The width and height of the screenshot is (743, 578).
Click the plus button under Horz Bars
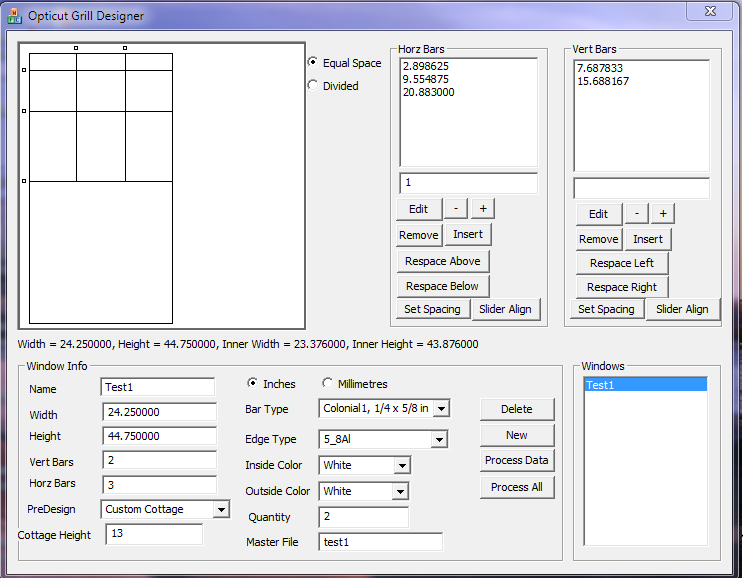click(x=483, y=209)
